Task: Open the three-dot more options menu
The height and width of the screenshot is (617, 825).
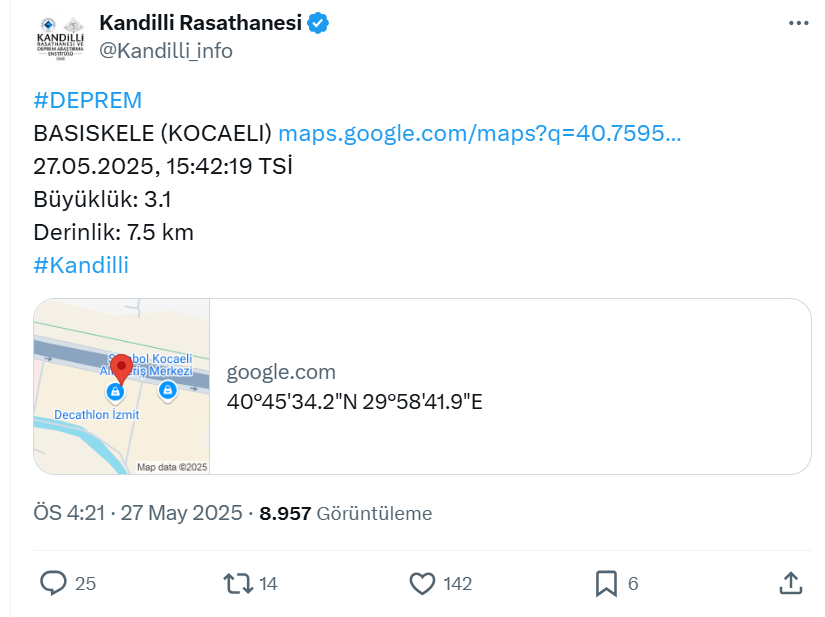Action: click(x=798, y=23)
